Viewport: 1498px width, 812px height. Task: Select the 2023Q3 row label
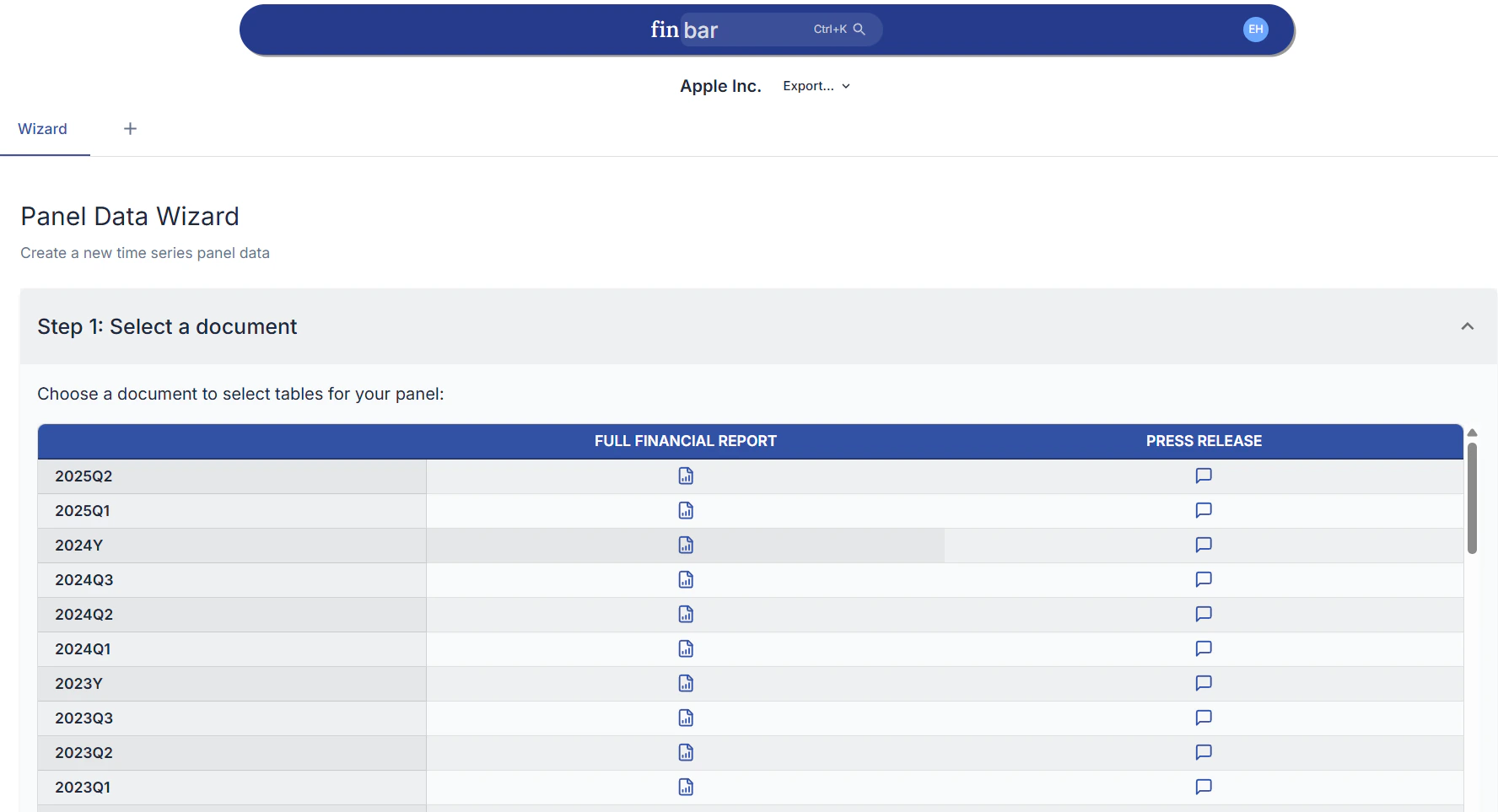point(84,718)
